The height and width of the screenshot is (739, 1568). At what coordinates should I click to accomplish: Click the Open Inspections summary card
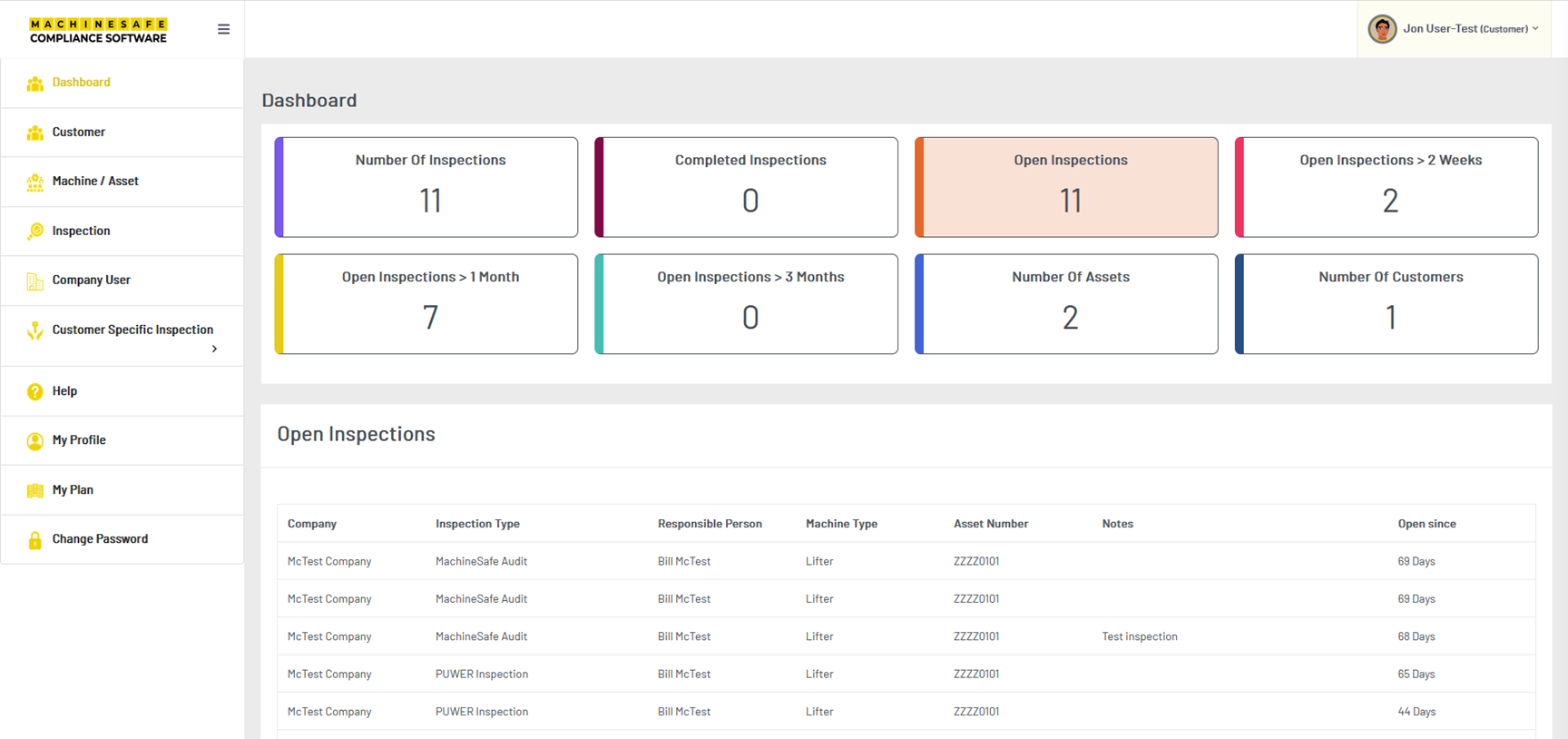1066,187
